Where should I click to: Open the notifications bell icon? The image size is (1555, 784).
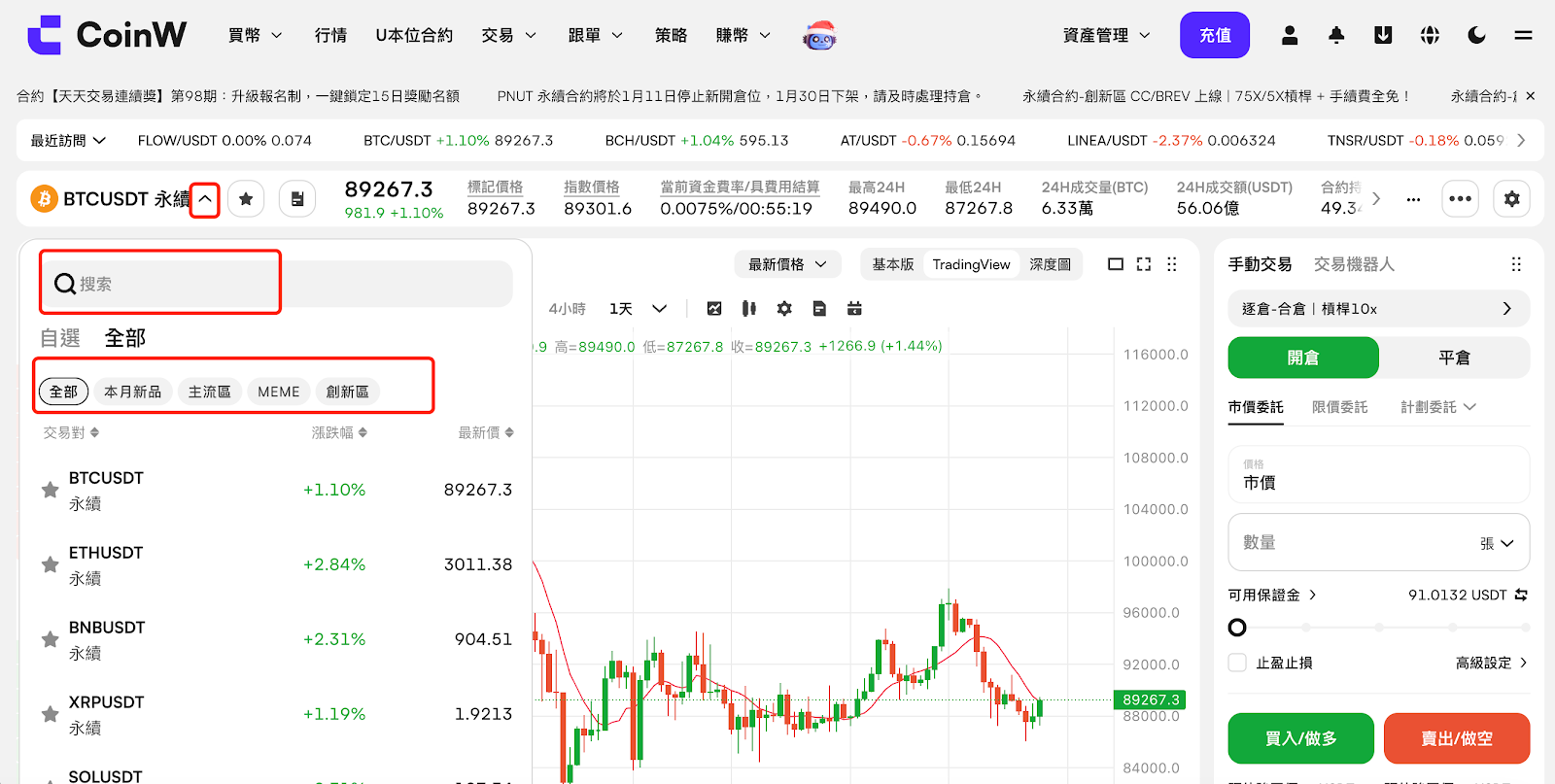1336,36
